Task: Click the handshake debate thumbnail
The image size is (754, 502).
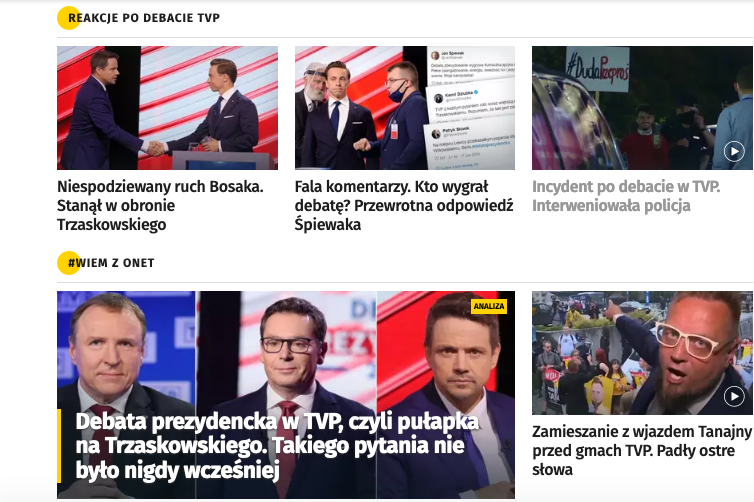Action: point(167,108)
